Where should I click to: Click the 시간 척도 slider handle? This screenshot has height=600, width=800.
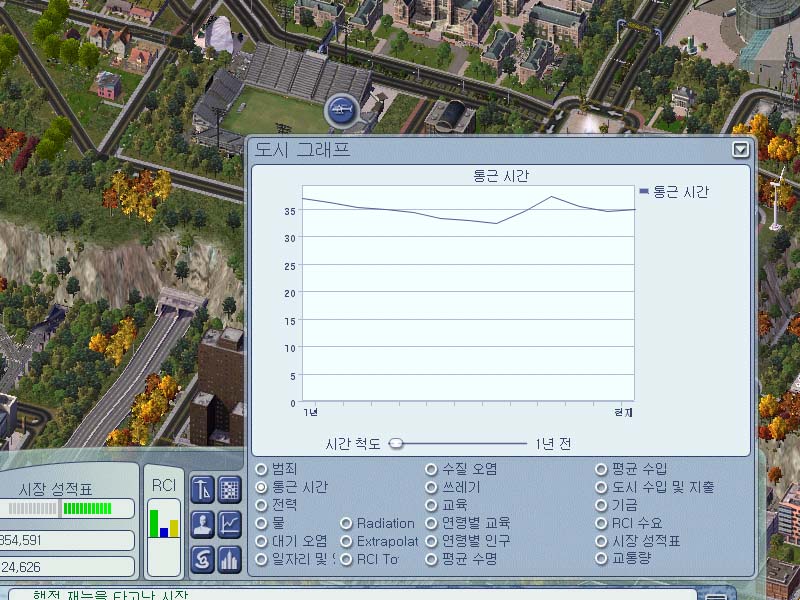(x=396, y=443)
